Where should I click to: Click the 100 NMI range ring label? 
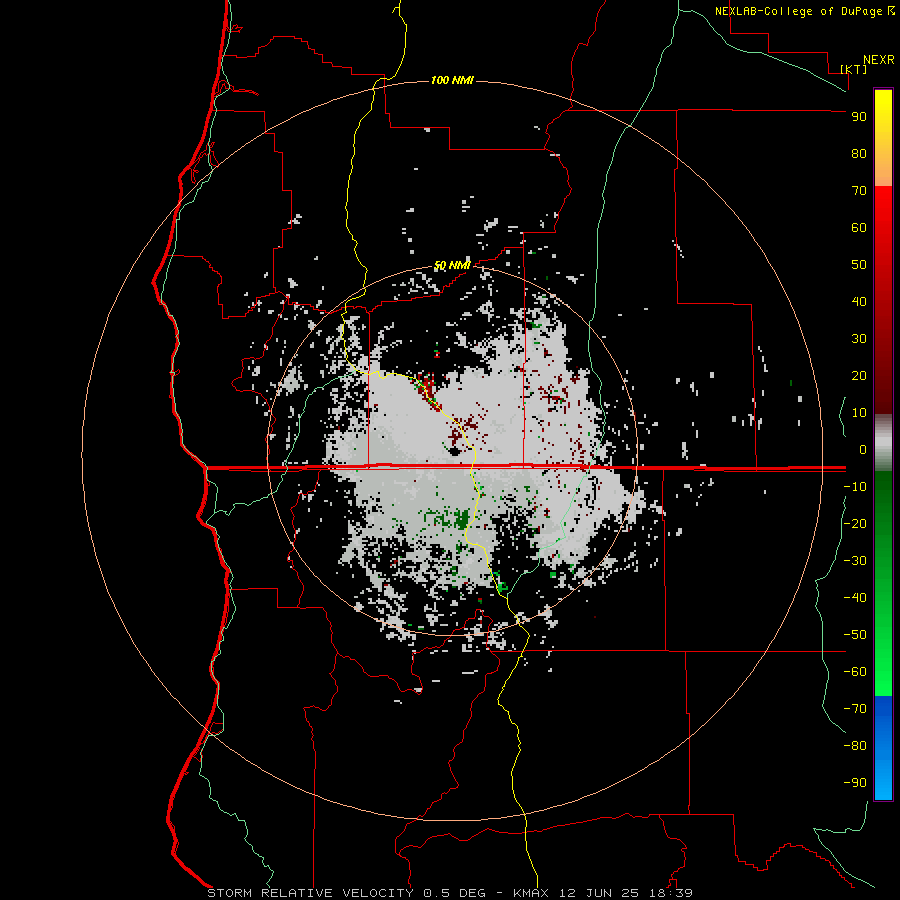click(x=452, y=80)
